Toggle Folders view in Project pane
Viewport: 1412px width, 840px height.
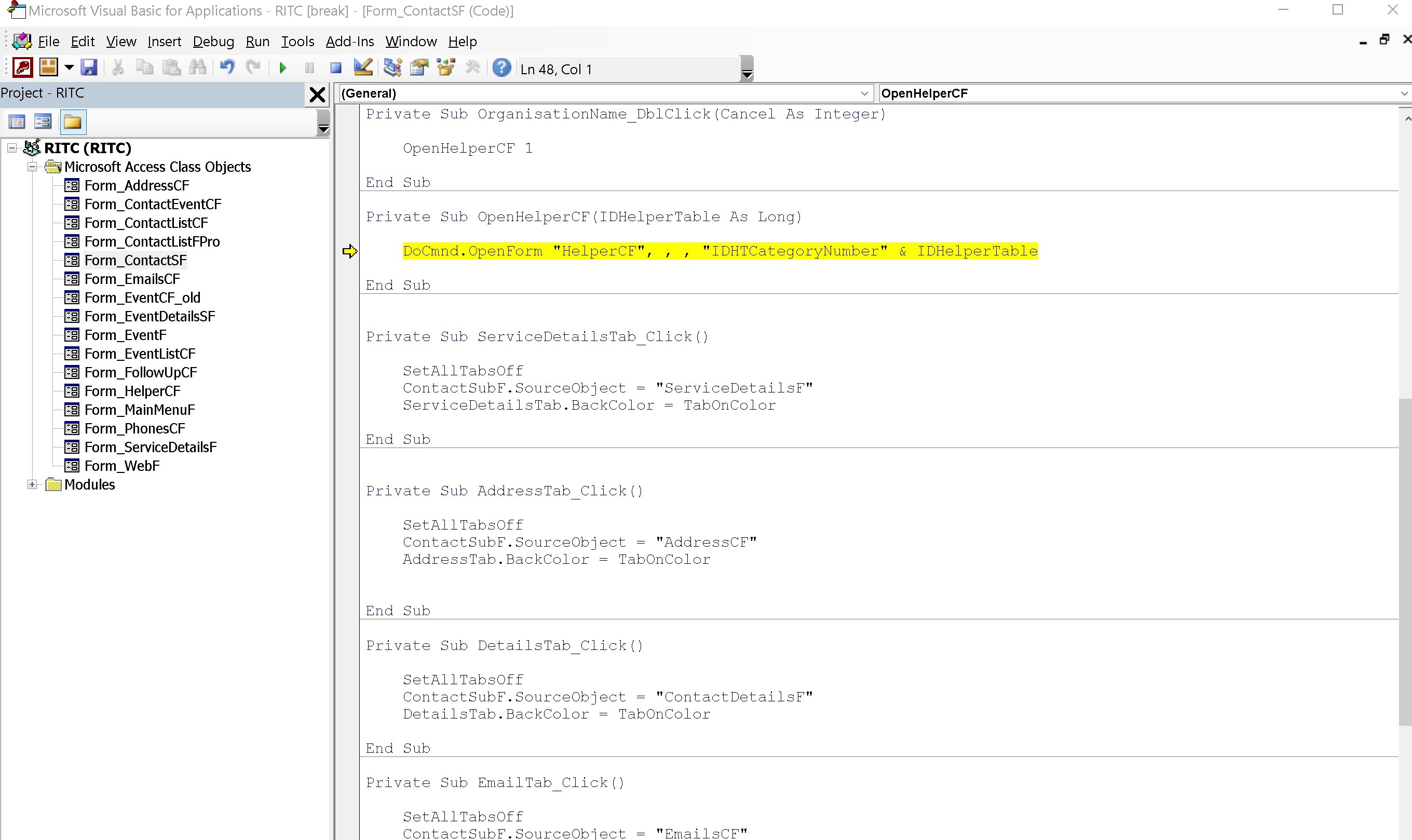[73, 123]
